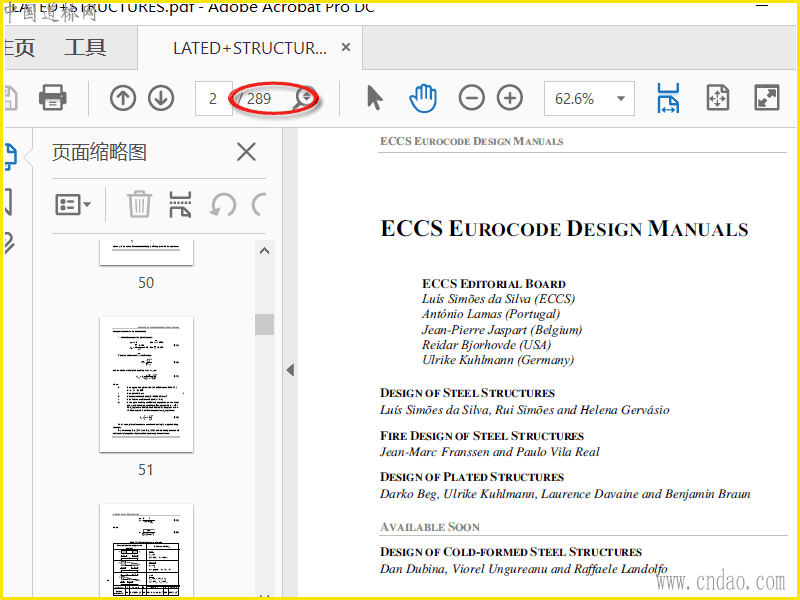The width and height of the screenshot is (800, 600).
Task: Click 'Ulrike Kuhlmann (Germany)' line
Action: pos(498,360)
